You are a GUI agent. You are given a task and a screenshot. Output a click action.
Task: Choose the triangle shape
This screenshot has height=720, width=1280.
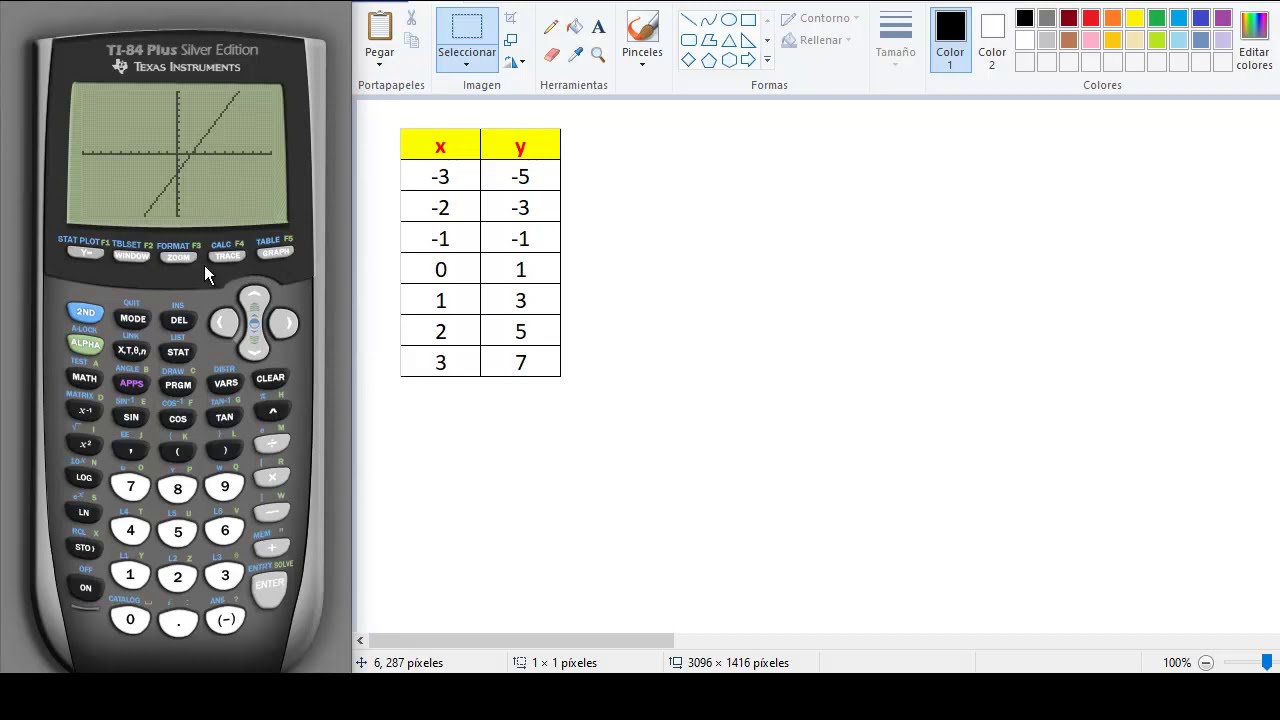click(728, 40)
